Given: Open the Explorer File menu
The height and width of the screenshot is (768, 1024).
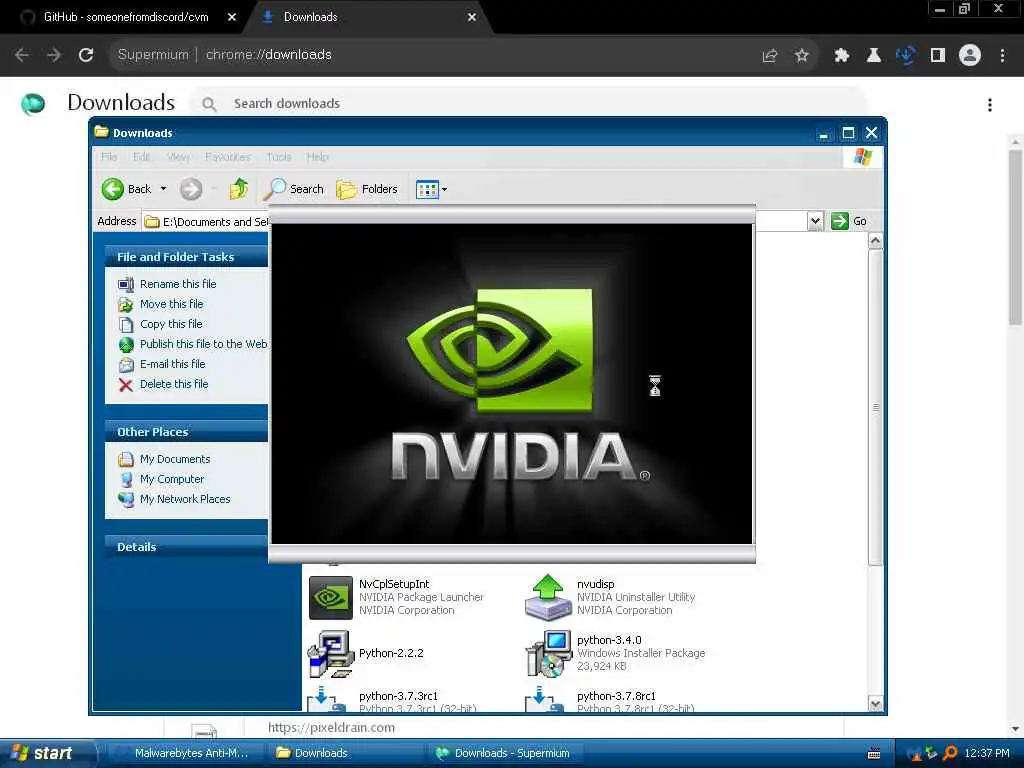Looking at the screenshot, I should pos(109,157).
